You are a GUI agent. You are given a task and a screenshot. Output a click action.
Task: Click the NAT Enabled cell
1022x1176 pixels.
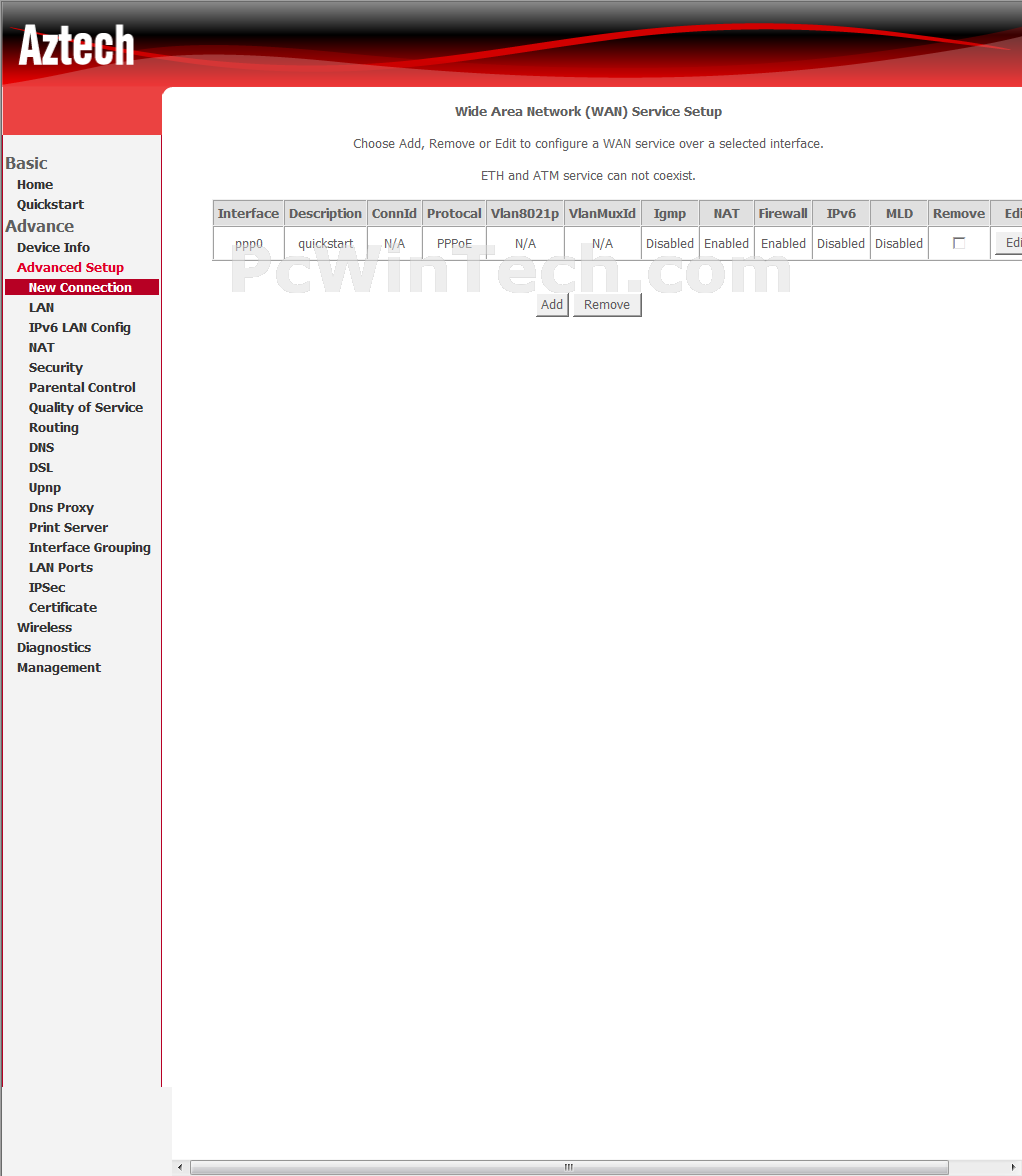coord(727,244)
